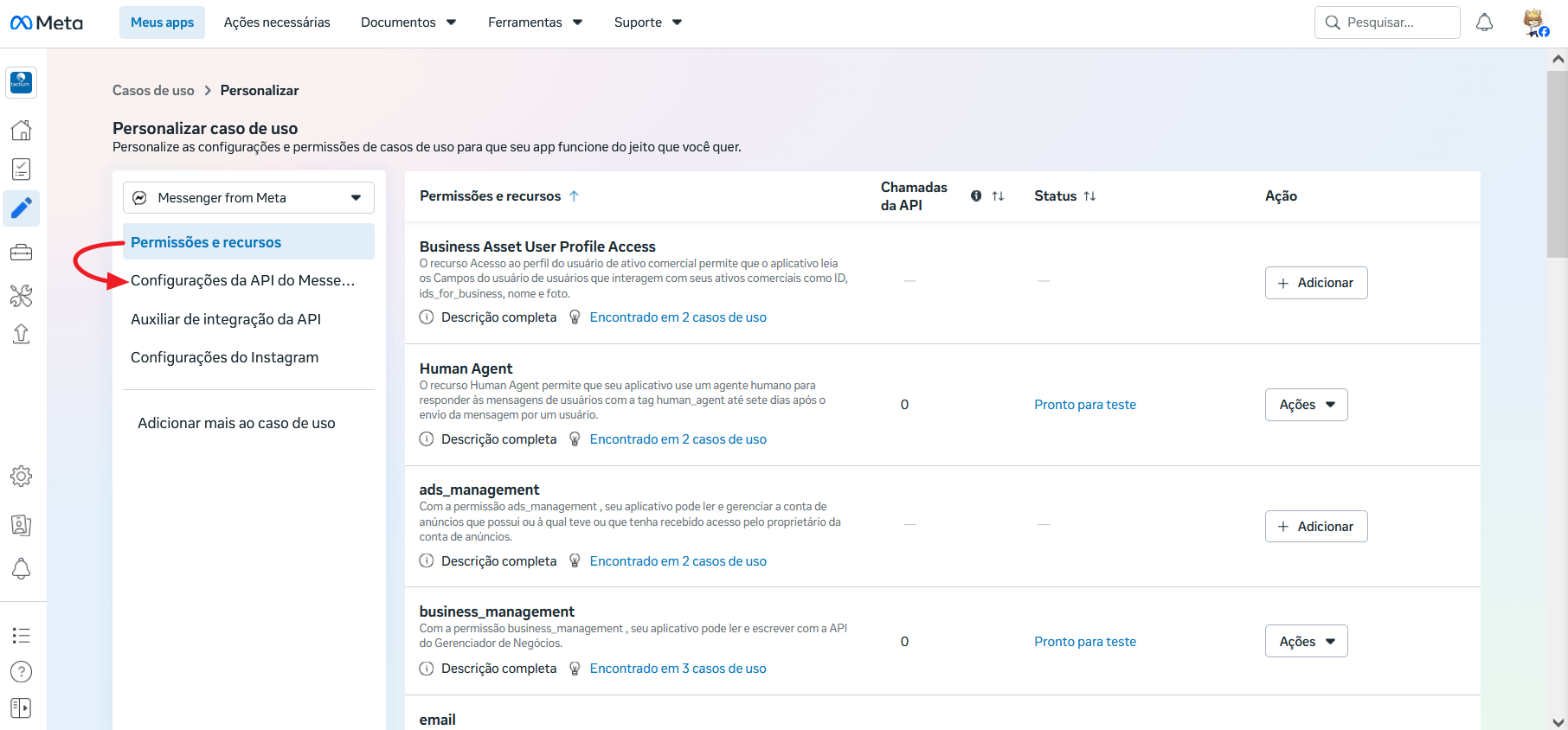Screen dimensions: 1568x730
Task: Select Configurações da API do Messenger item
Action: 243,280
